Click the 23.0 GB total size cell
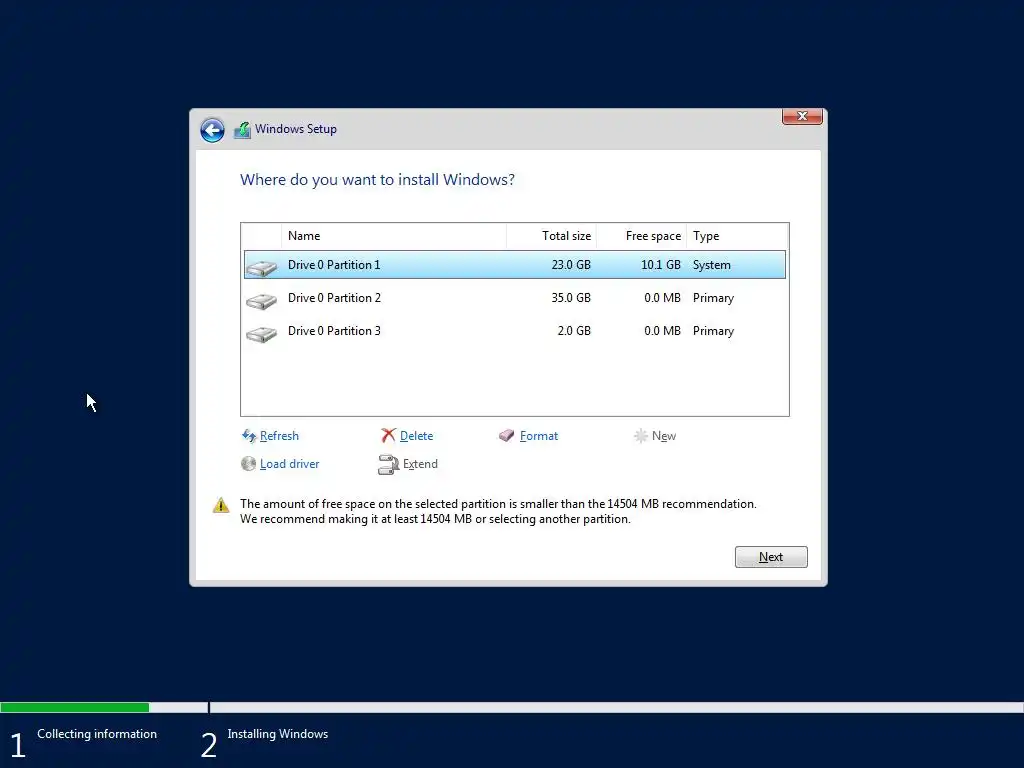This screenshot has height=768, width=1024. click(x=571, y=264)
